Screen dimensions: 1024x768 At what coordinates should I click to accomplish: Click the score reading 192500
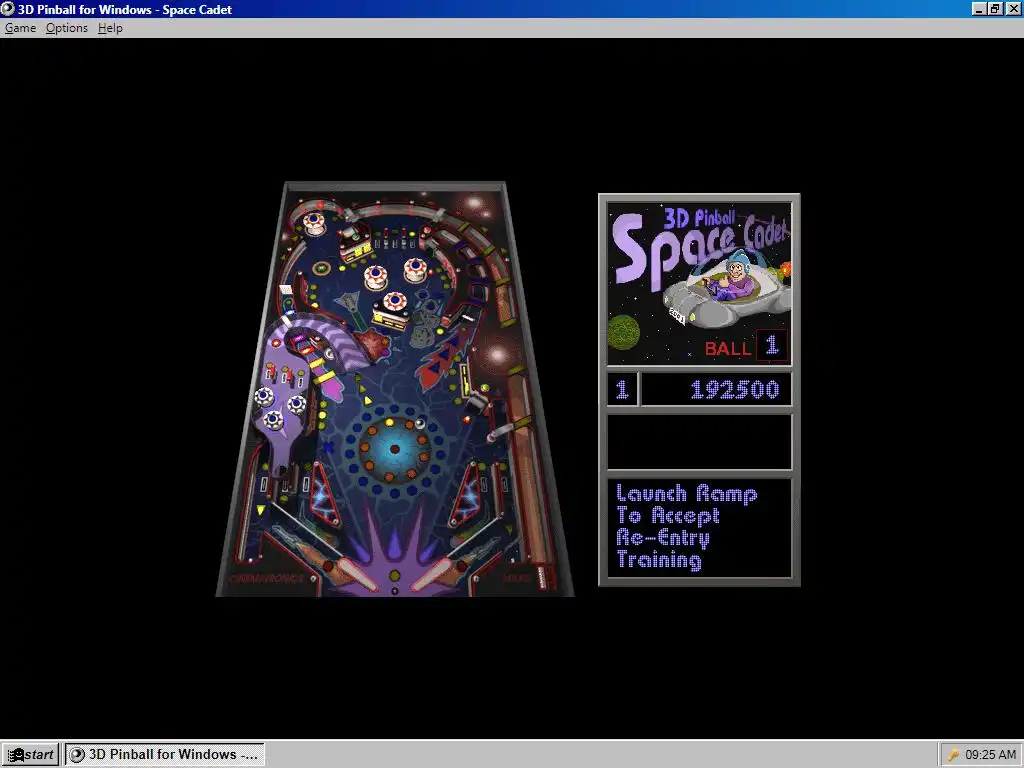pyautogui.click(x=734, y=390)
